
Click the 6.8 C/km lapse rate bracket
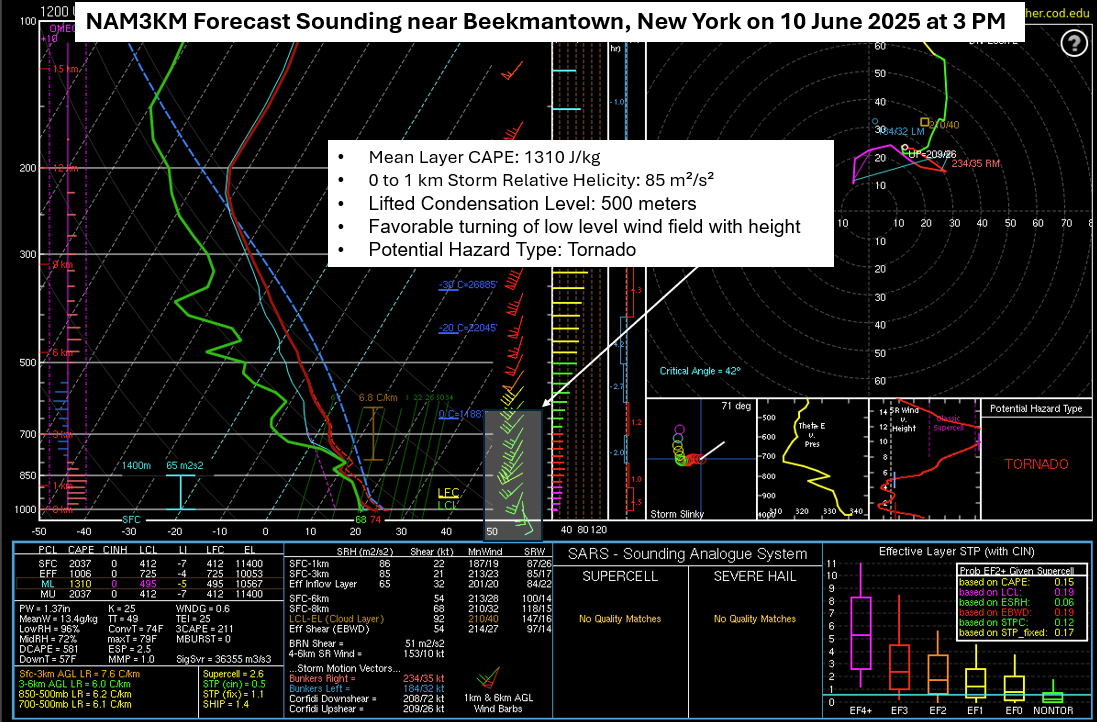coord(373,432)
